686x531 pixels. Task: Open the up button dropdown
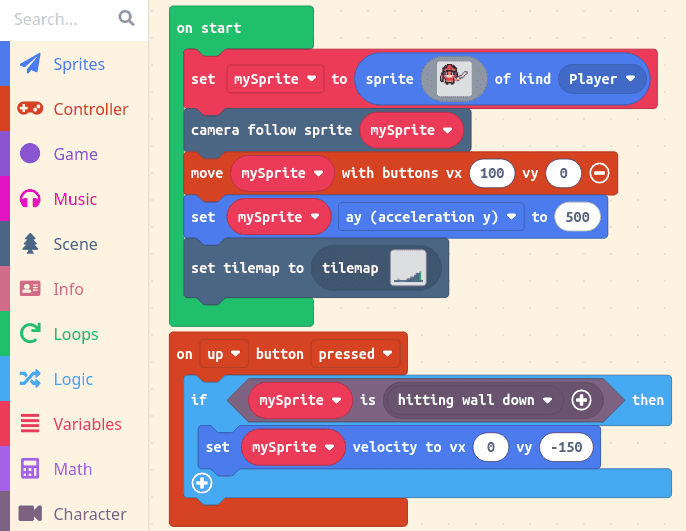(224, 354)
